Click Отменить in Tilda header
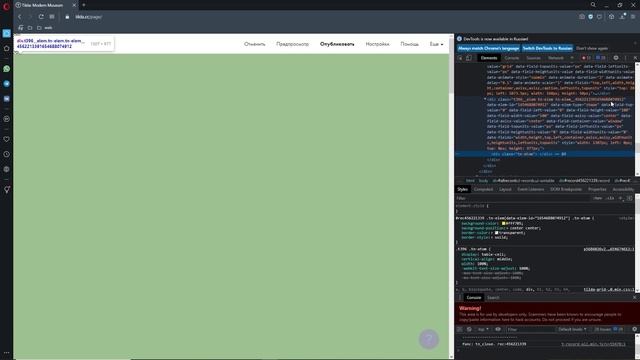The height and width of the screenshot is (360, 640). [255, 44]
